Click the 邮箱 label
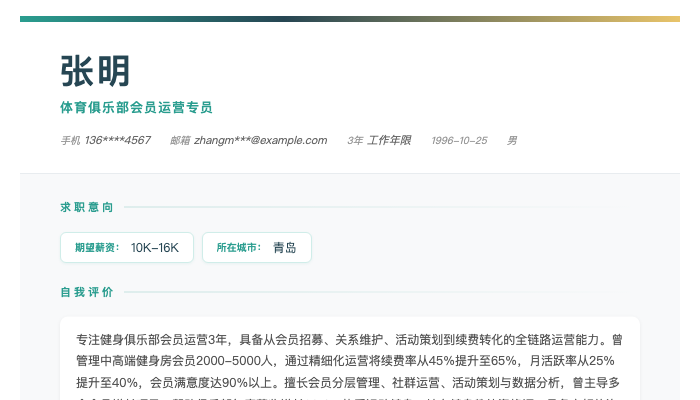This screenshot has width=700, height=400. (x=180, y=141)
